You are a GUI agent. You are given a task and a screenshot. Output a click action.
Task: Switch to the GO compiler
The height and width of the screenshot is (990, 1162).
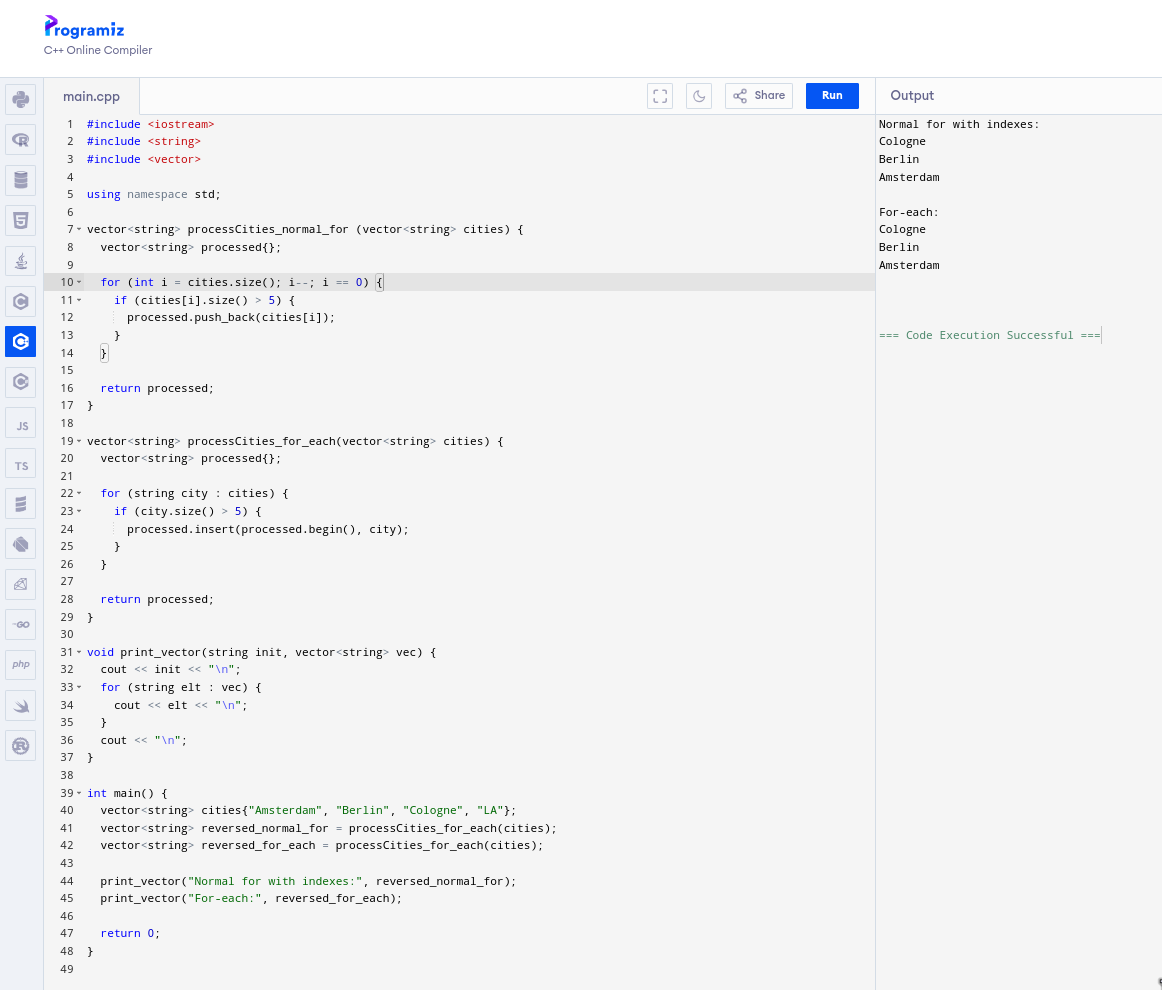[x=21, y=625]
